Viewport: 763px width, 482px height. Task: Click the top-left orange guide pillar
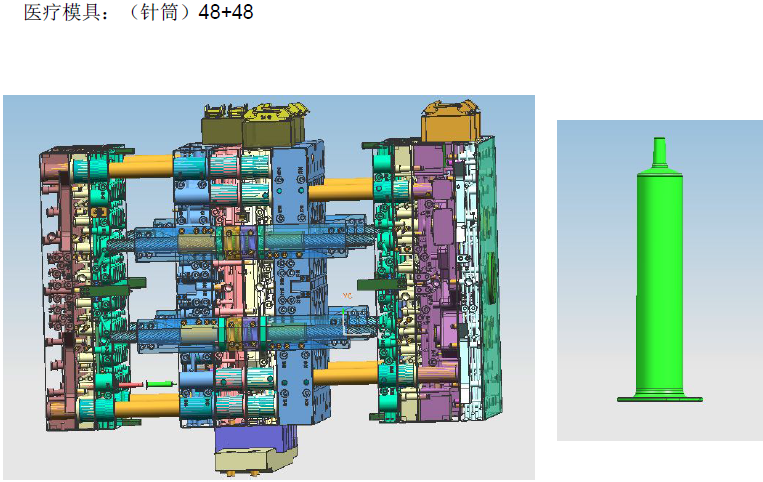point(140,167)
